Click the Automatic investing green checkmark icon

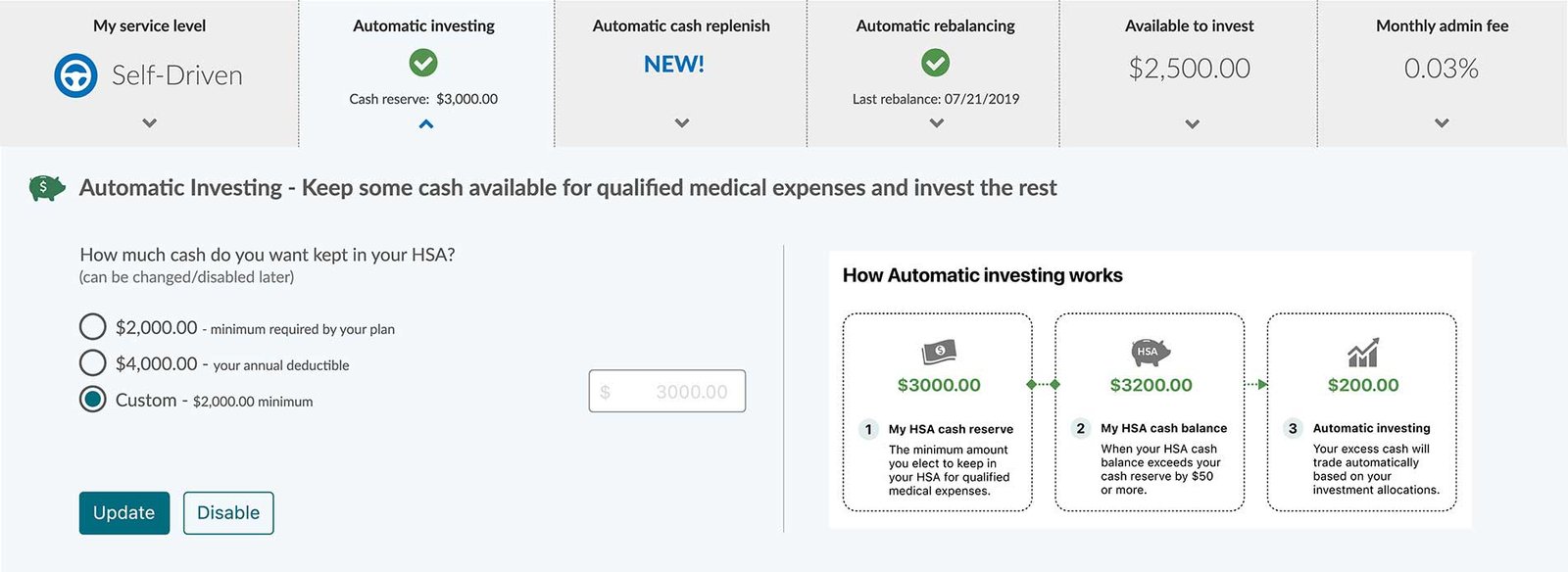[x=423, y=64]
